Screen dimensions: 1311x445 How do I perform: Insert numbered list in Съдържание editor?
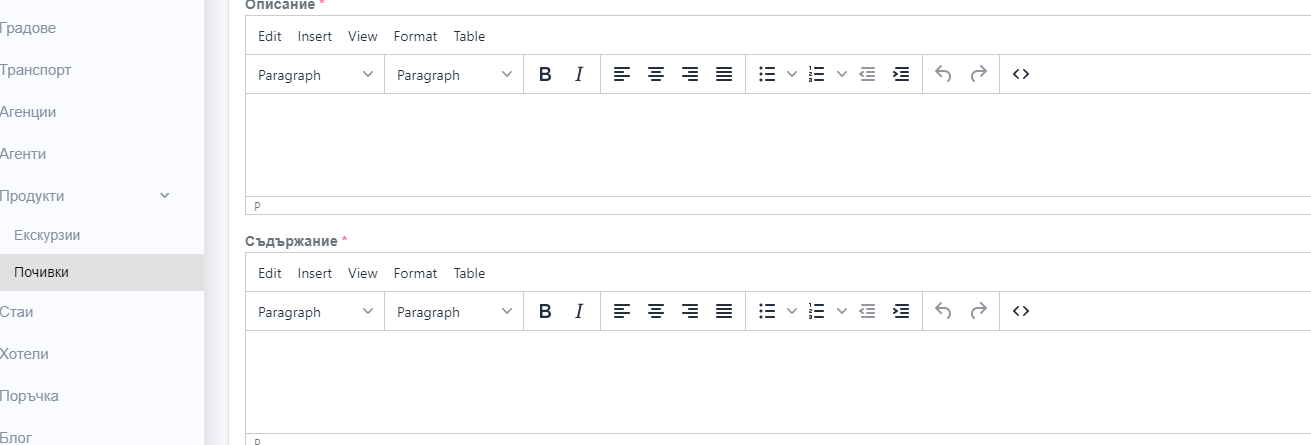[x=816, y=311]
